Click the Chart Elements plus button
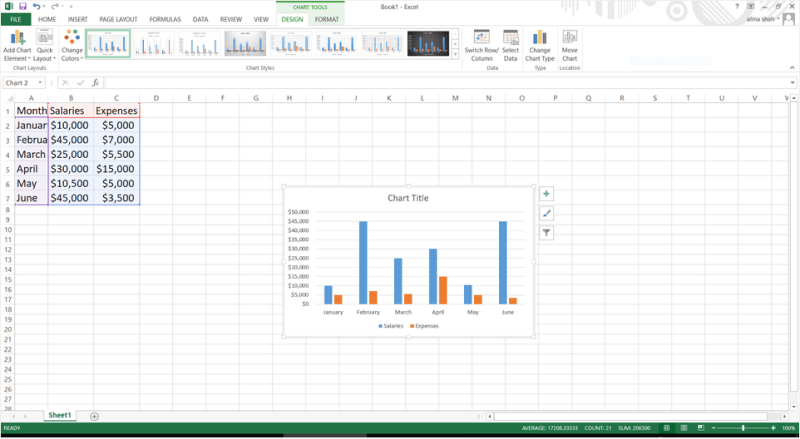800x439 pixels. [x=546, y=193]
